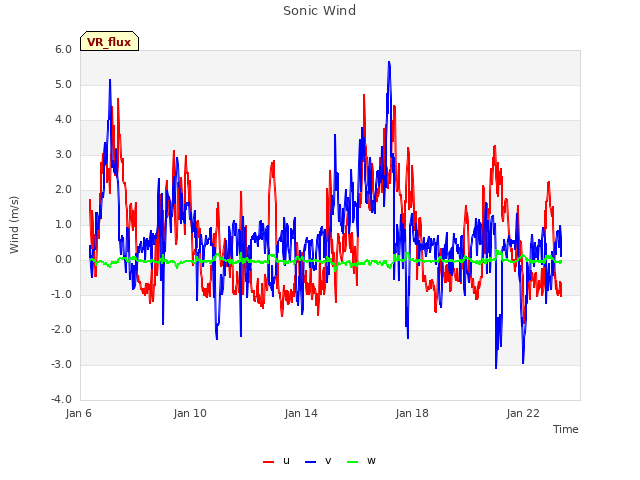Viewport: 640px width, 480px height.
Task: Click the -3.0 y-axis tick label
Action: click(x=61, y=364)
